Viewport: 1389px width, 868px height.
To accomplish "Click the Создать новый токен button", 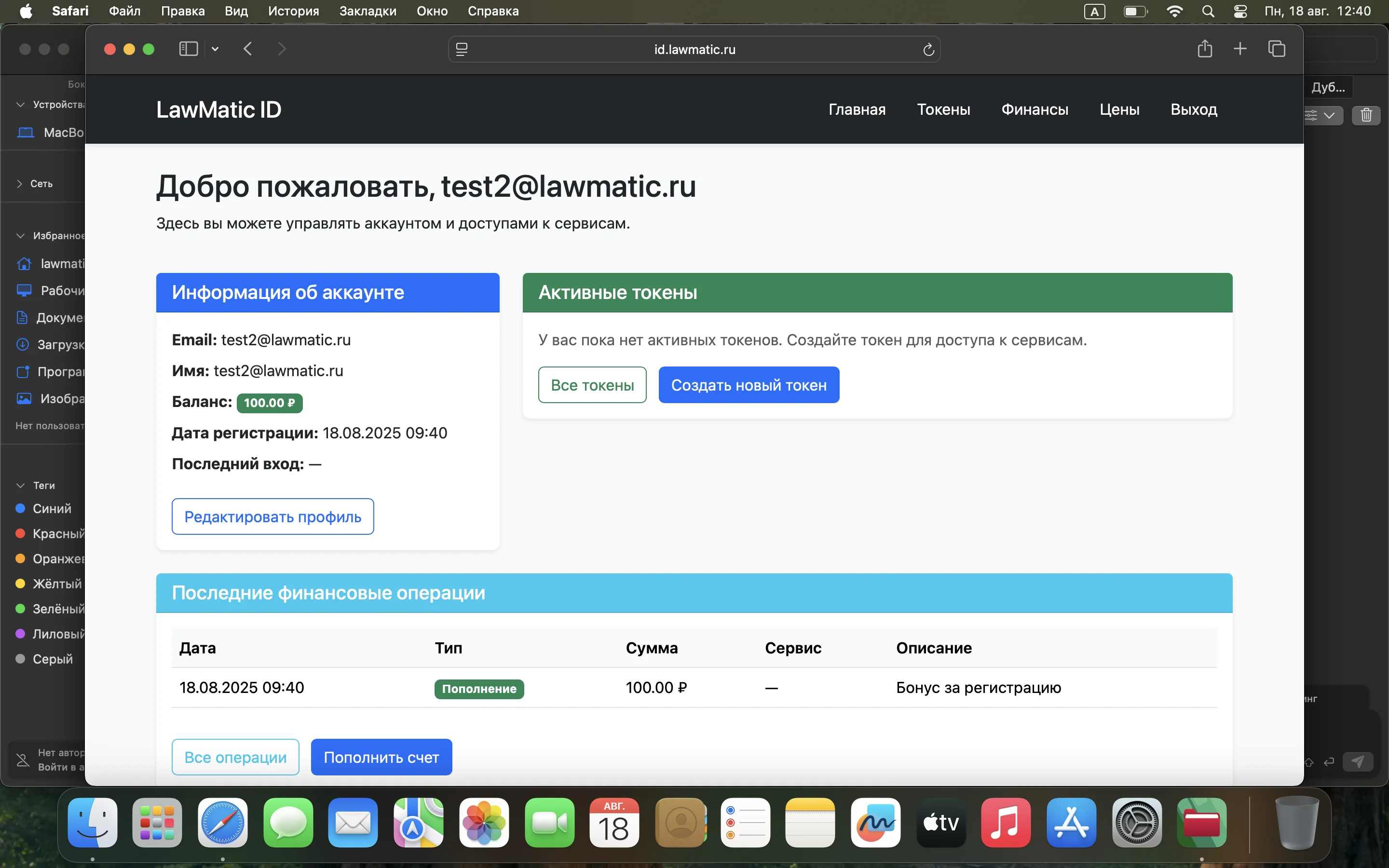I will tap(749, 385).
